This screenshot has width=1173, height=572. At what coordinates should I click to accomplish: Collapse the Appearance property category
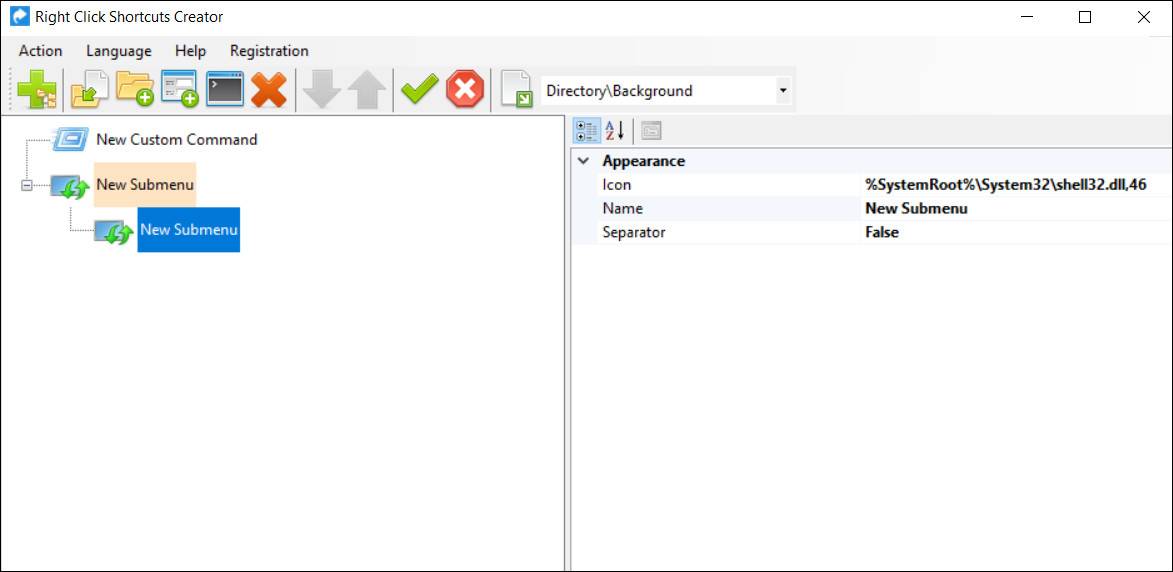pos(584,161)
